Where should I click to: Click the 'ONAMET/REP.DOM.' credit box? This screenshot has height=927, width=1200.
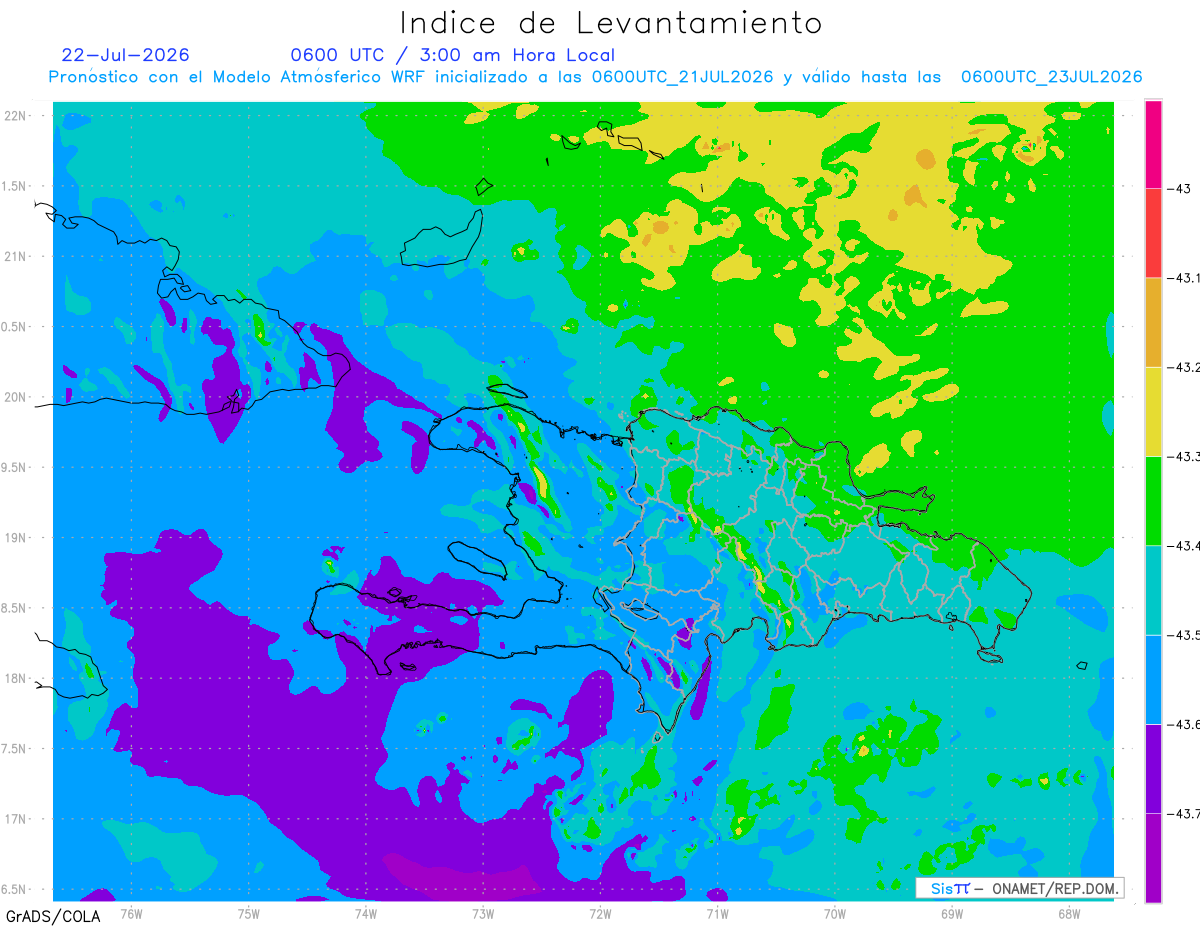pyautogui.click(x=1019, y=888)
